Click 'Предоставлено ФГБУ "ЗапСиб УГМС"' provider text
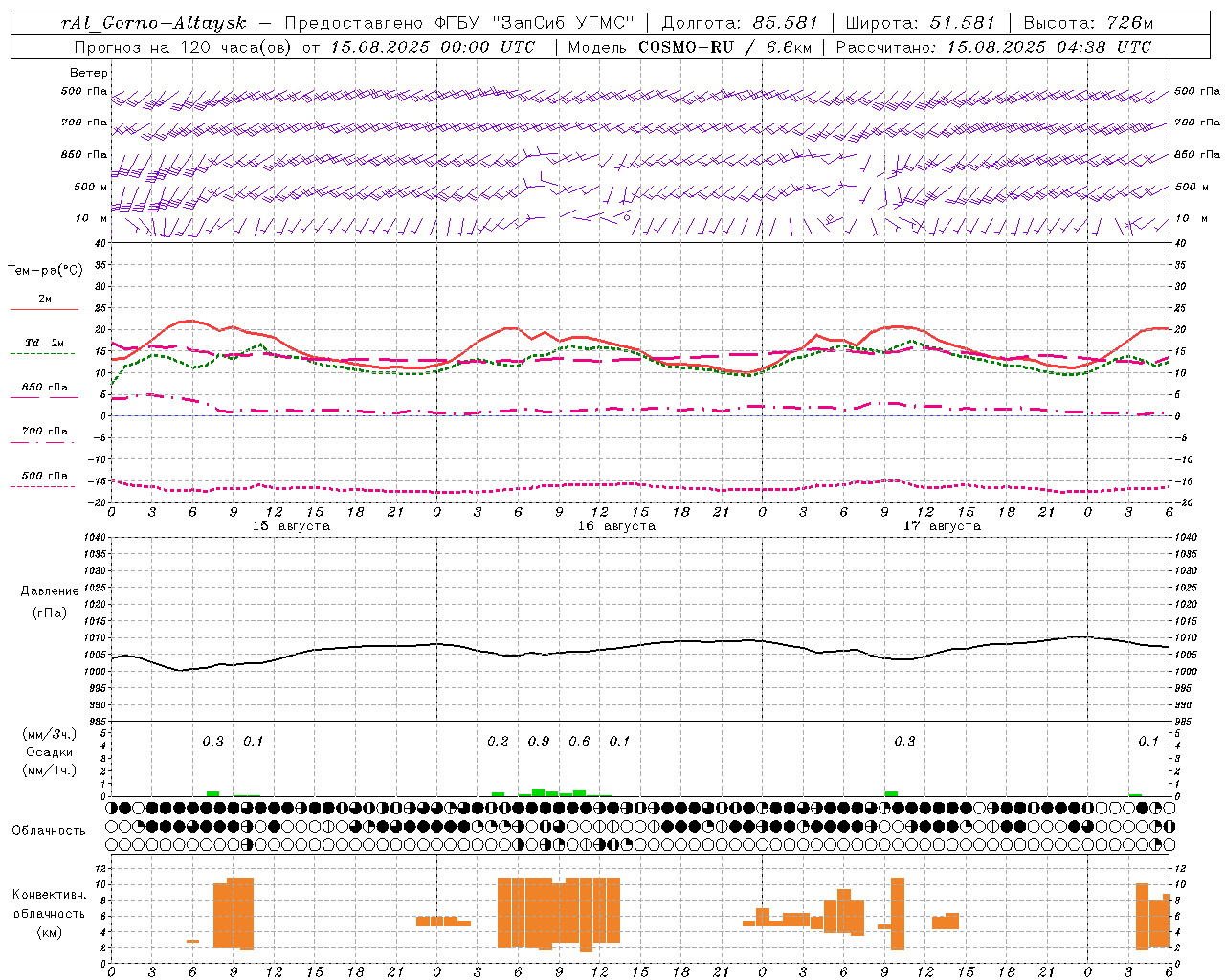The image size is (1225, 980). (x=460, y=23)
